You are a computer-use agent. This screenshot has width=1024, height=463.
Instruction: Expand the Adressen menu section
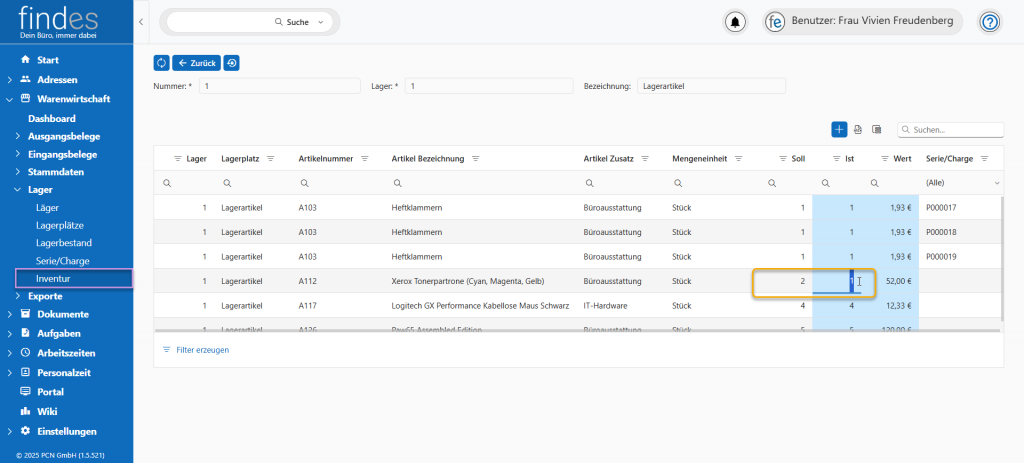[10, 79]
